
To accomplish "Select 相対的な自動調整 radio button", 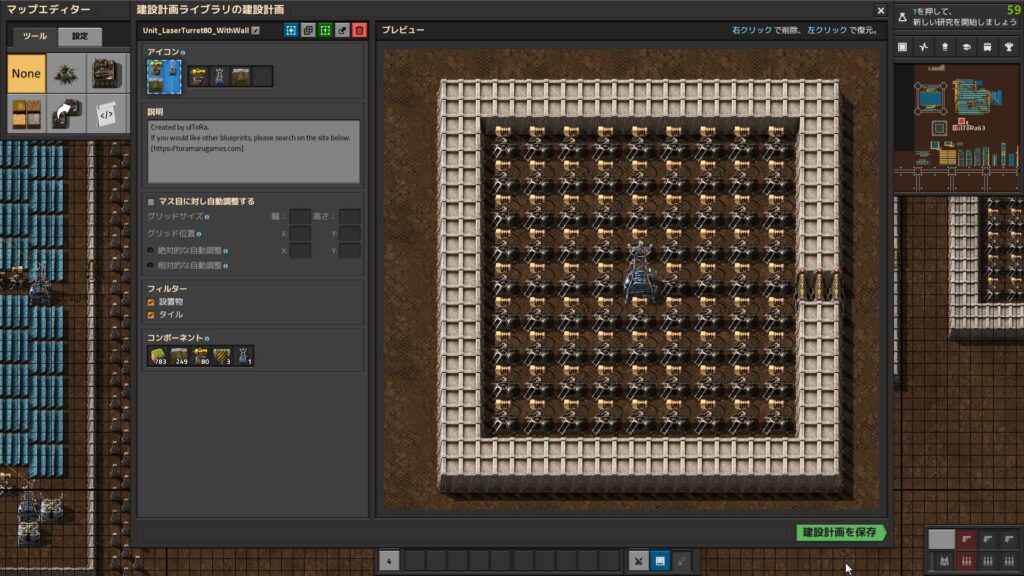I will (x=151, y=266).
